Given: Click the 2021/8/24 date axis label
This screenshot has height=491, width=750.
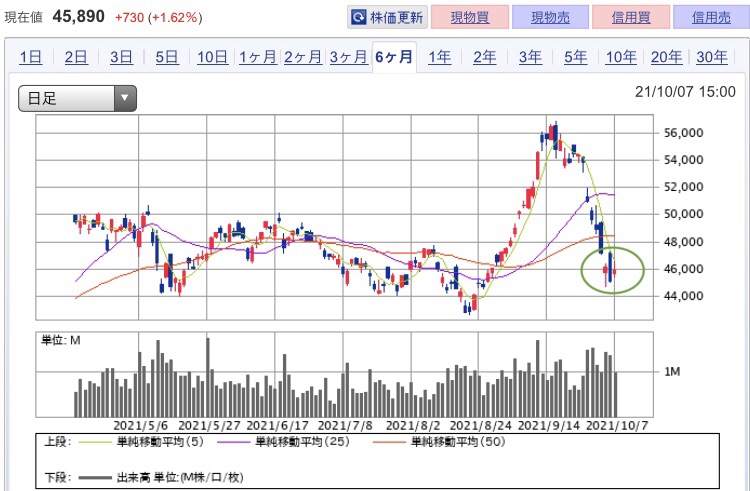Looking at the screenshot, I should (x=480, y=426).
